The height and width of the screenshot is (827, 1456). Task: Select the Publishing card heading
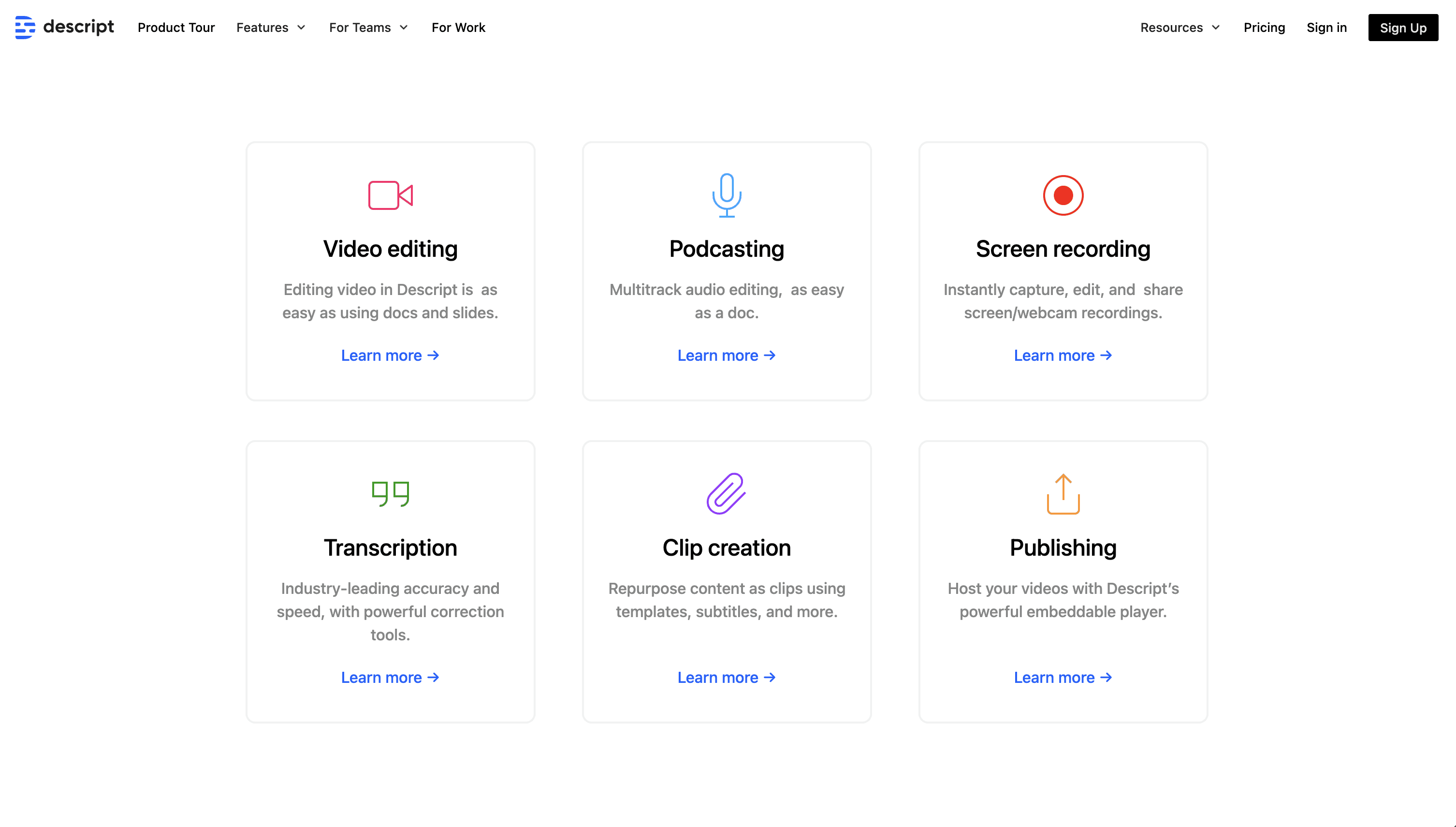tap(1063, 547)
